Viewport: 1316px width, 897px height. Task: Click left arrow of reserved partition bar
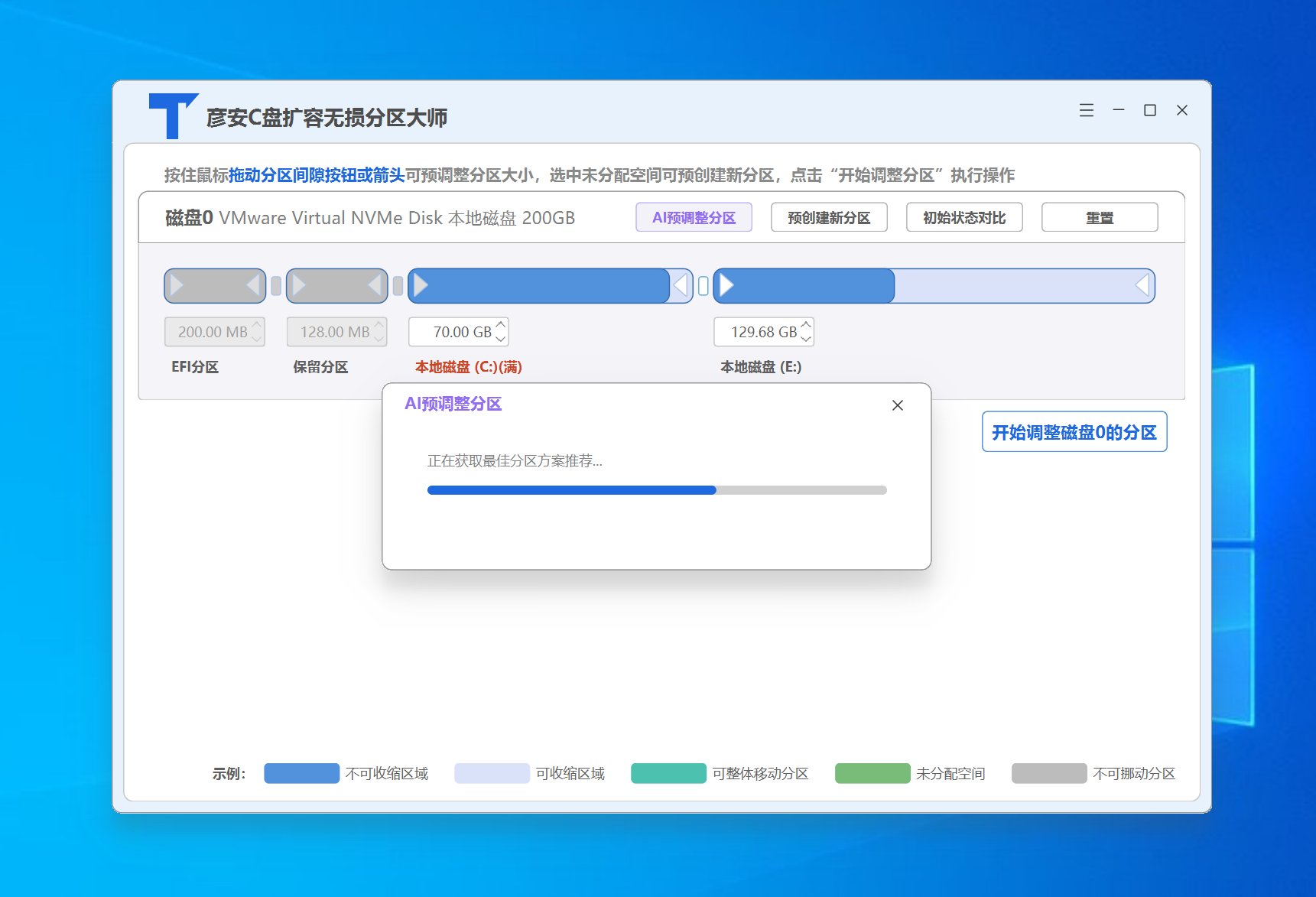299,285
